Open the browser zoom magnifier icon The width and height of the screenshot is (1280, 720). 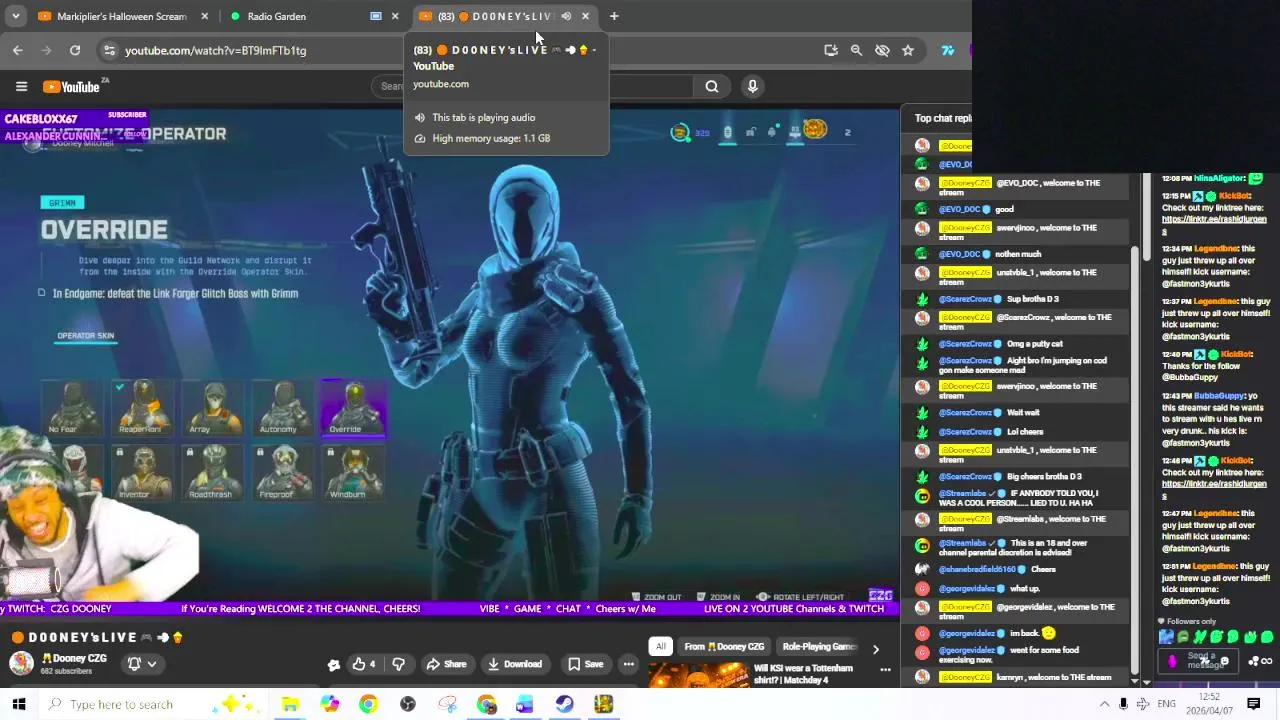coord(856,50)
